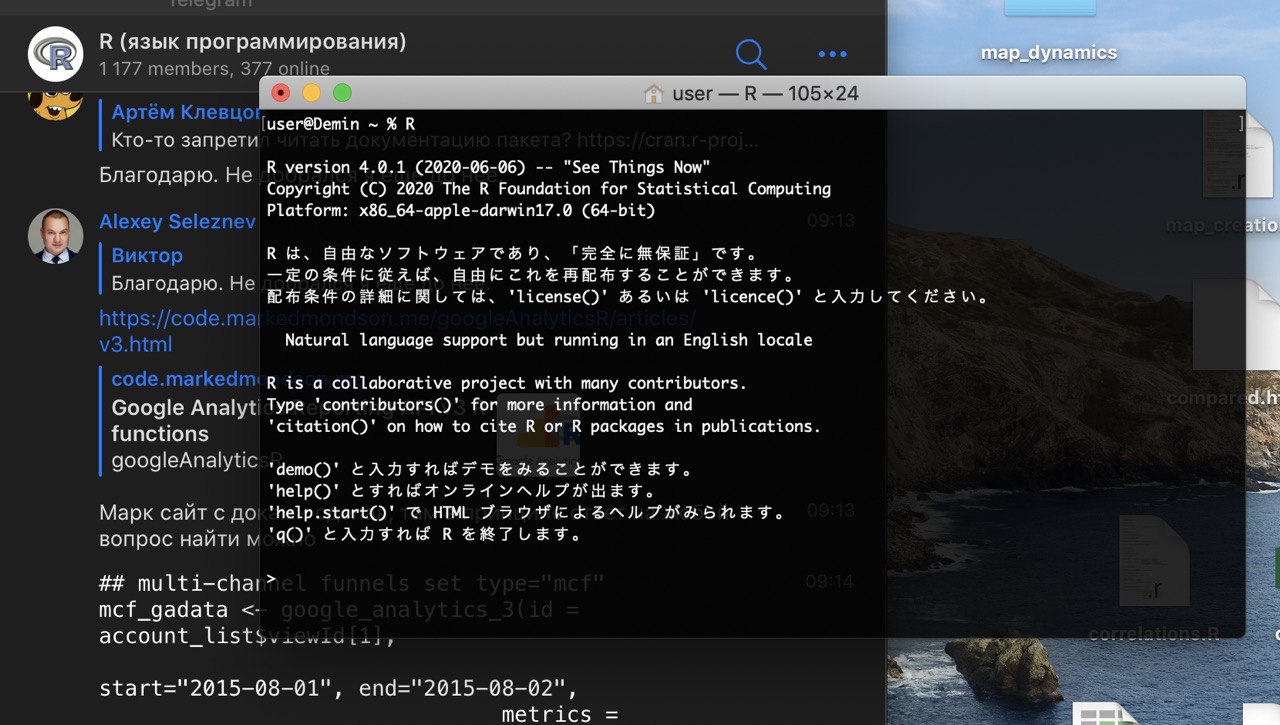Viewport: 1280px width, 725px height.
Task: Open replied message from Виктор
Action: (180, 269)
